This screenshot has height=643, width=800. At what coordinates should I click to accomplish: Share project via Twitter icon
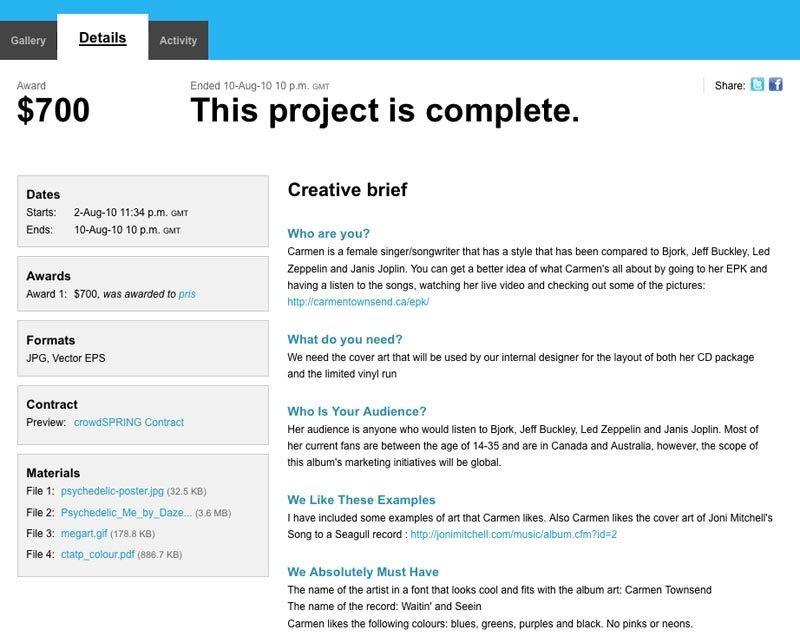(x=758, y=85)
